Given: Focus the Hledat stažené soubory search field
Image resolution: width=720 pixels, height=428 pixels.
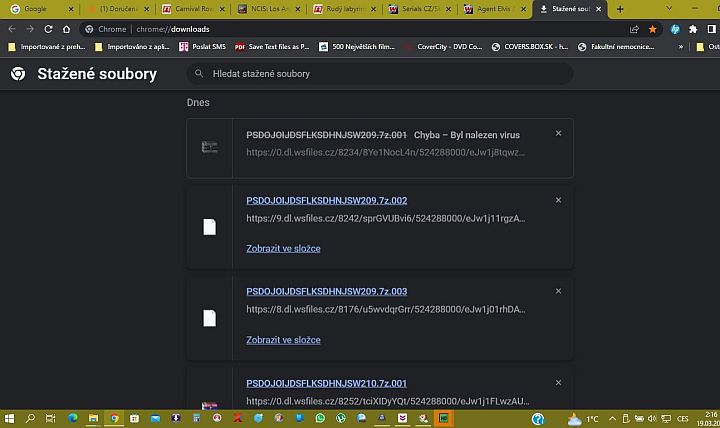Looking at the screenshot, I should pyautogui.click(x=380, y=73).
